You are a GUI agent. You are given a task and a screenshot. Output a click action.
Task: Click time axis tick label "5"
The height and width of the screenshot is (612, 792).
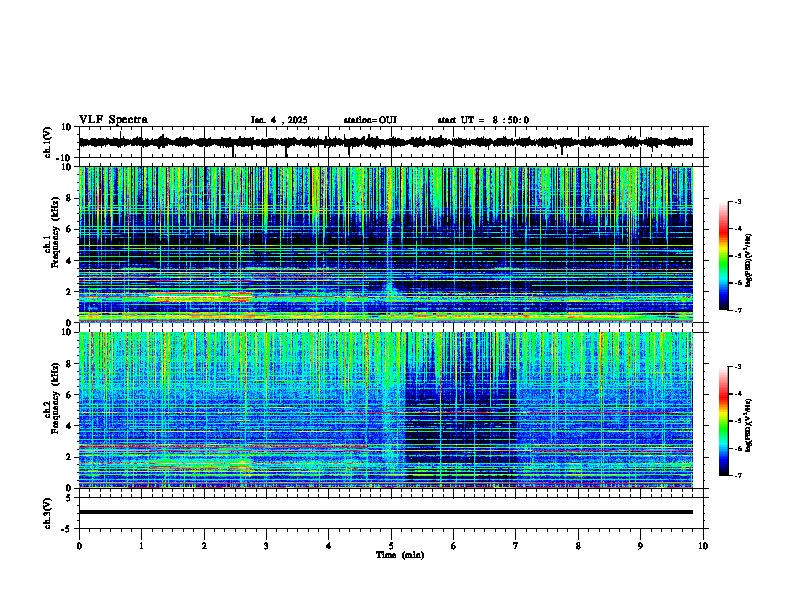(x=391, y=546)
